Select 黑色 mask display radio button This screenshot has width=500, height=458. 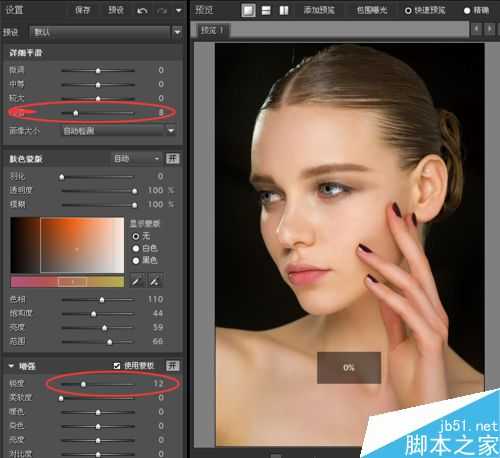[136, 261]
